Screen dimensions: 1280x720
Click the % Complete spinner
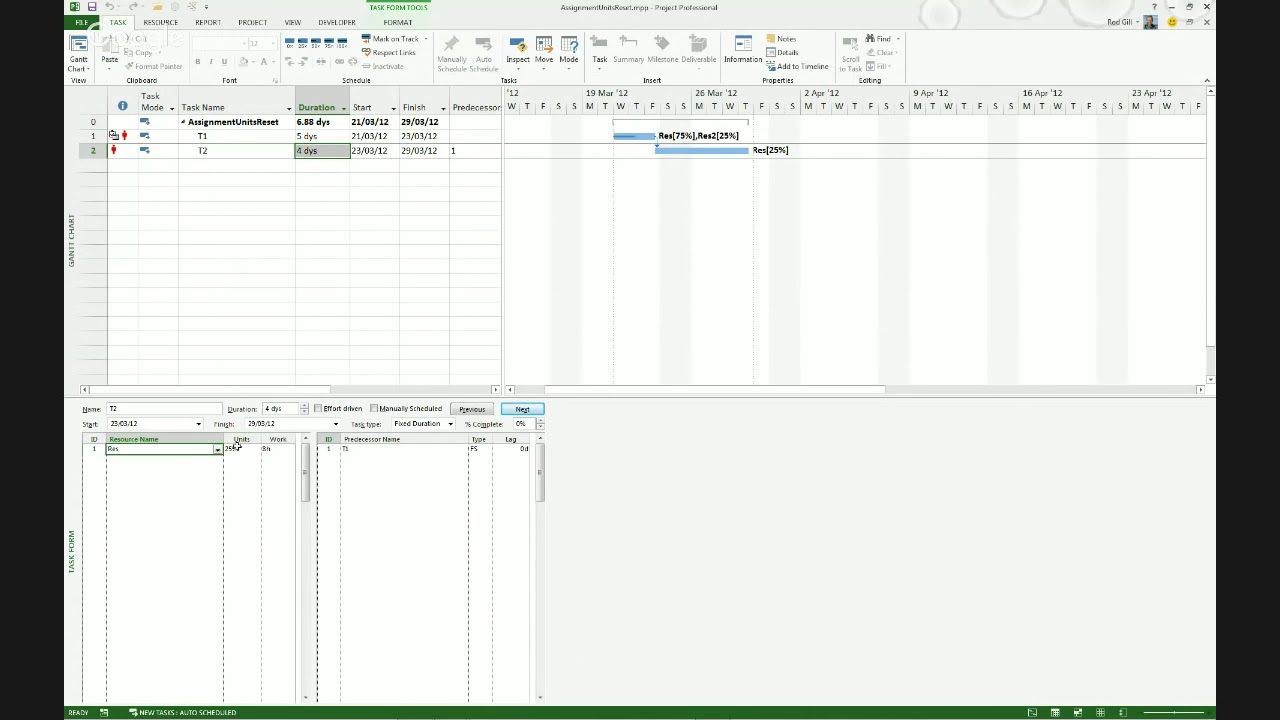point(540,424)
